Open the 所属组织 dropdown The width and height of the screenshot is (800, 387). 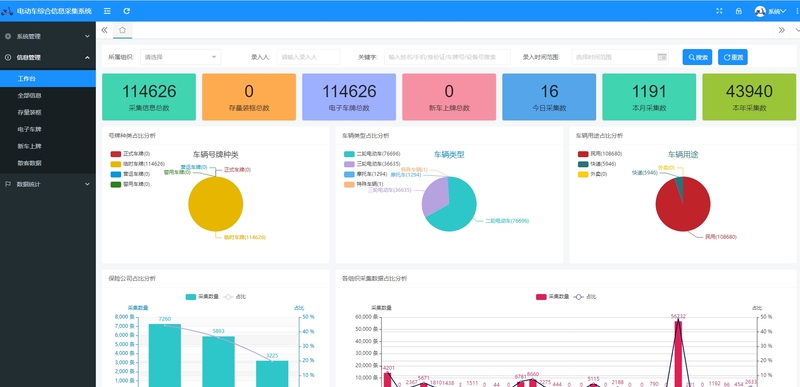pos(181,57)
